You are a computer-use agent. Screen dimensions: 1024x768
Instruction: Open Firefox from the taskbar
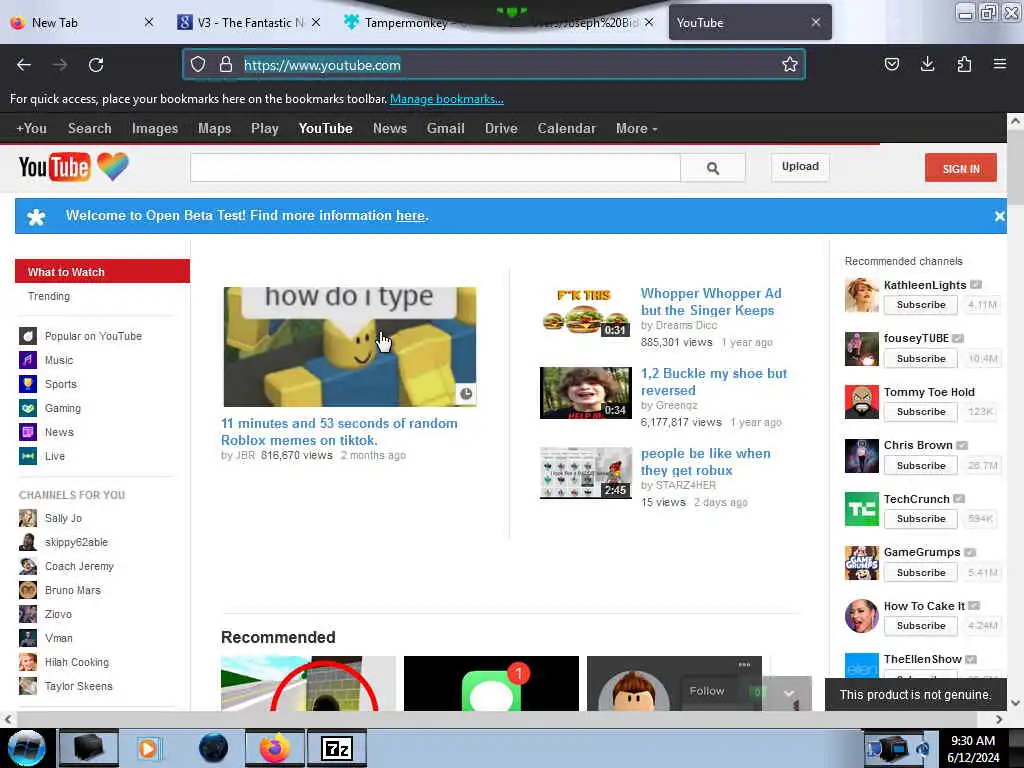(x=274, y=748)
